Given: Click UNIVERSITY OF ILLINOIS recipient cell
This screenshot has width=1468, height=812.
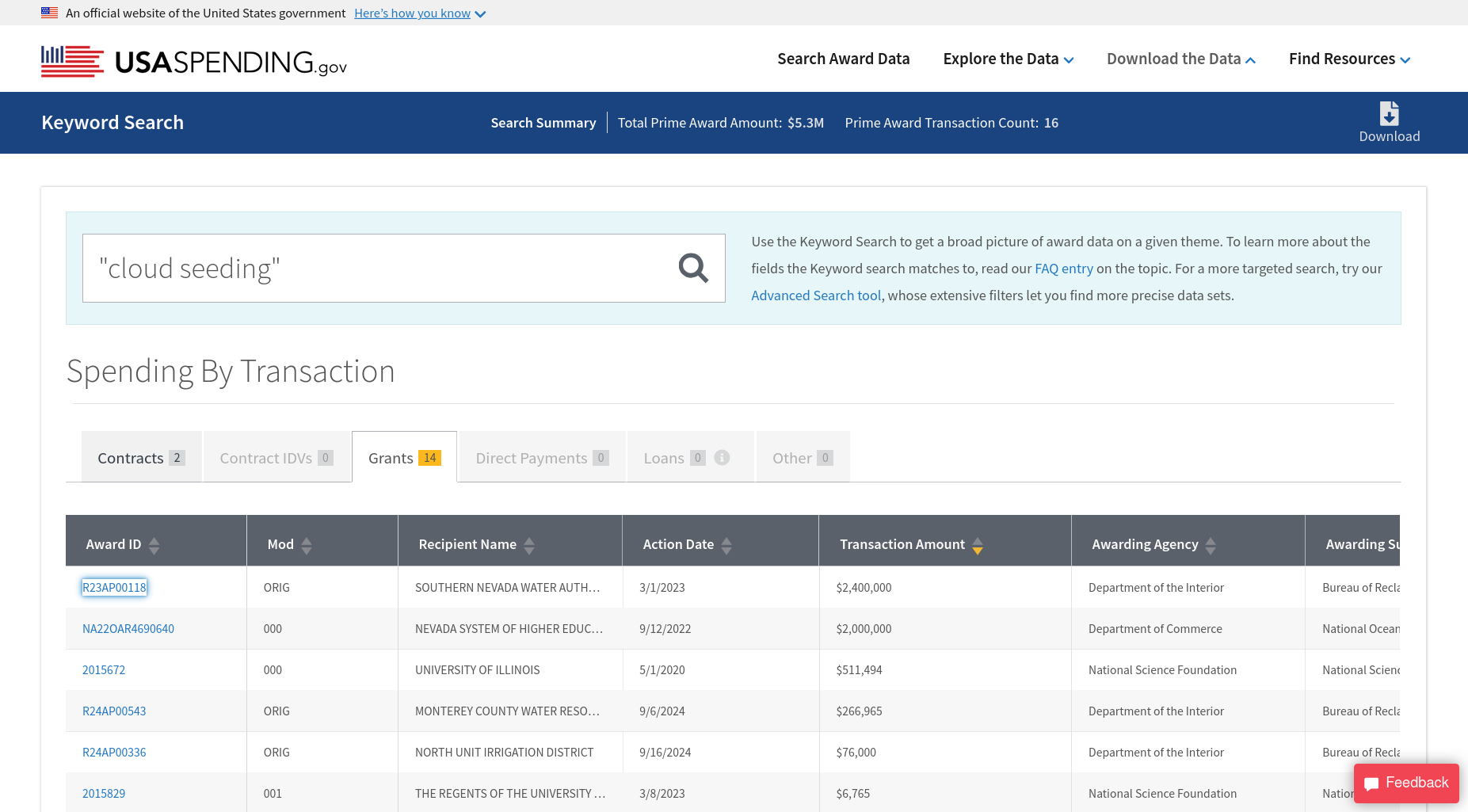Looking at the screenshot, I should tap(509, 669).
